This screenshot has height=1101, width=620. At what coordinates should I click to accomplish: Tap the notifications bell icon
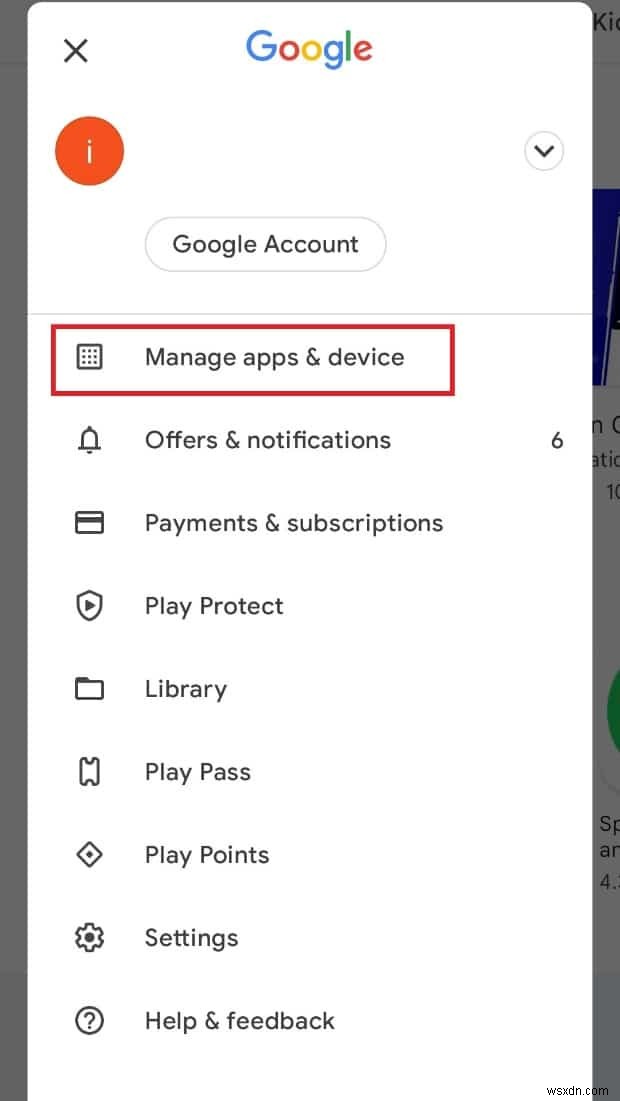[89, 440]
